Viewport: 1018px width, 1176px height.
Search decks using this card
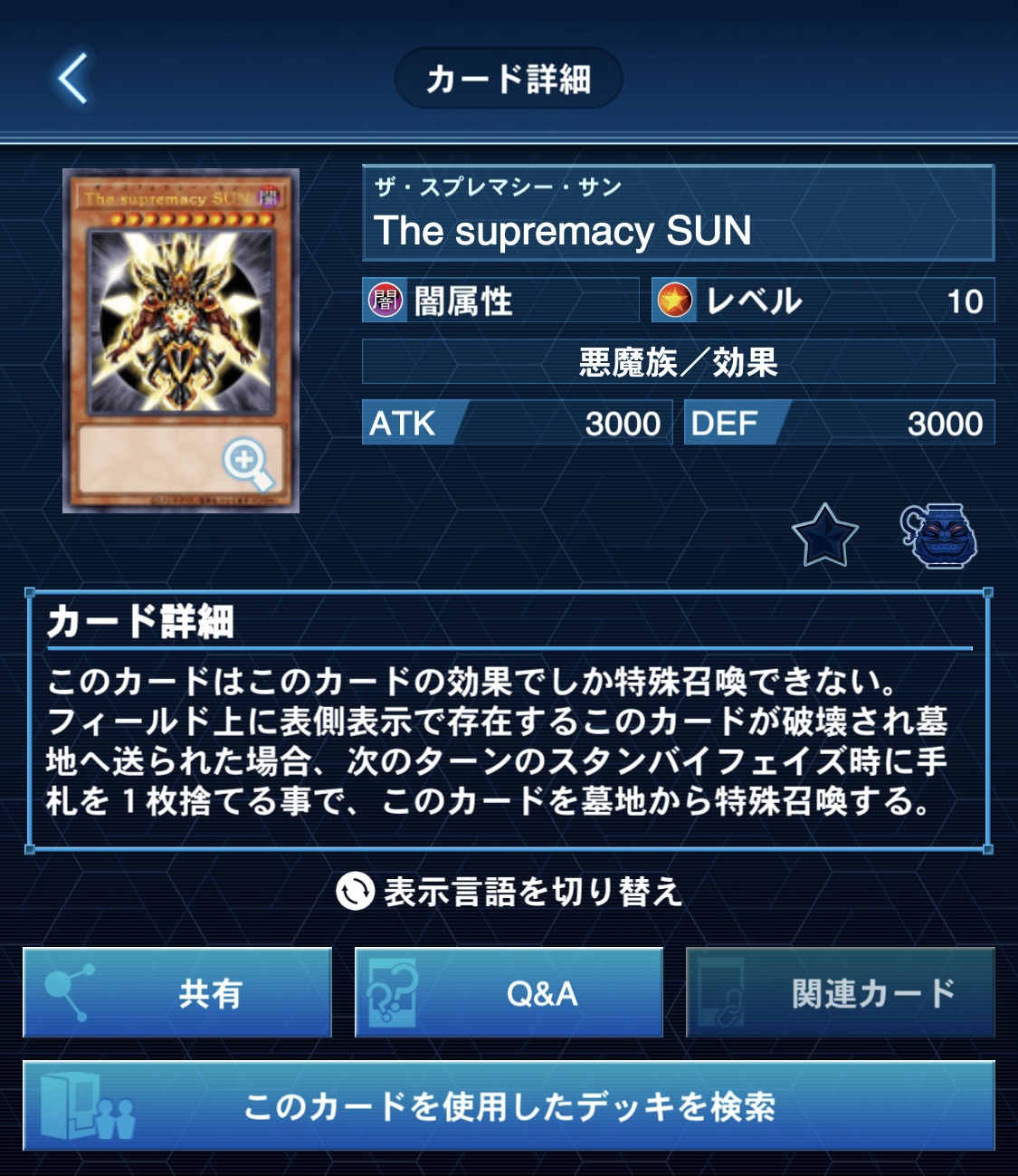[x=509, y=1105]
